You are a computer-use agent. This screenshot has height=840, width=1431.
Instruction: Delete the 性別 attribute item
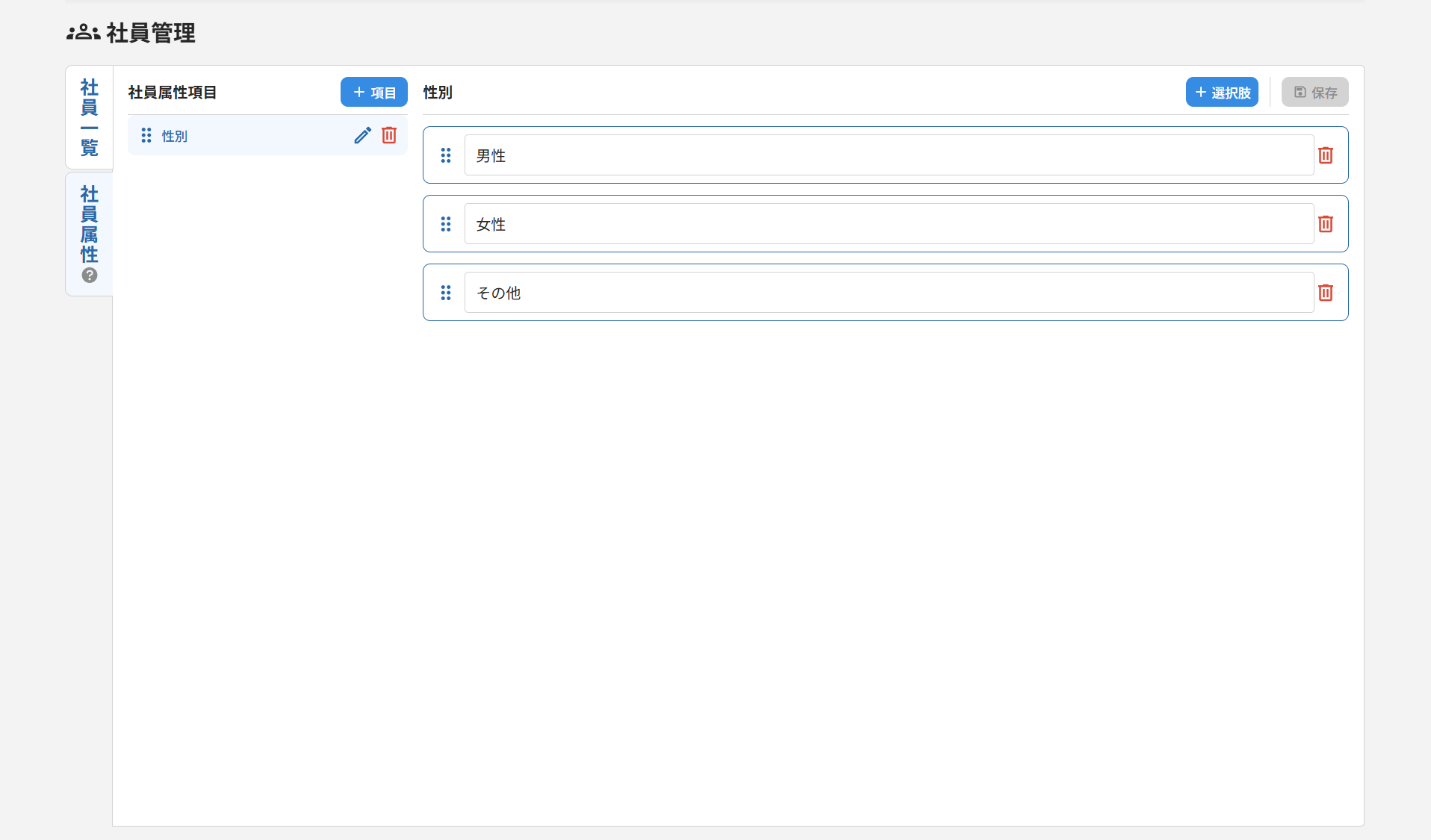tap(388, 135)
